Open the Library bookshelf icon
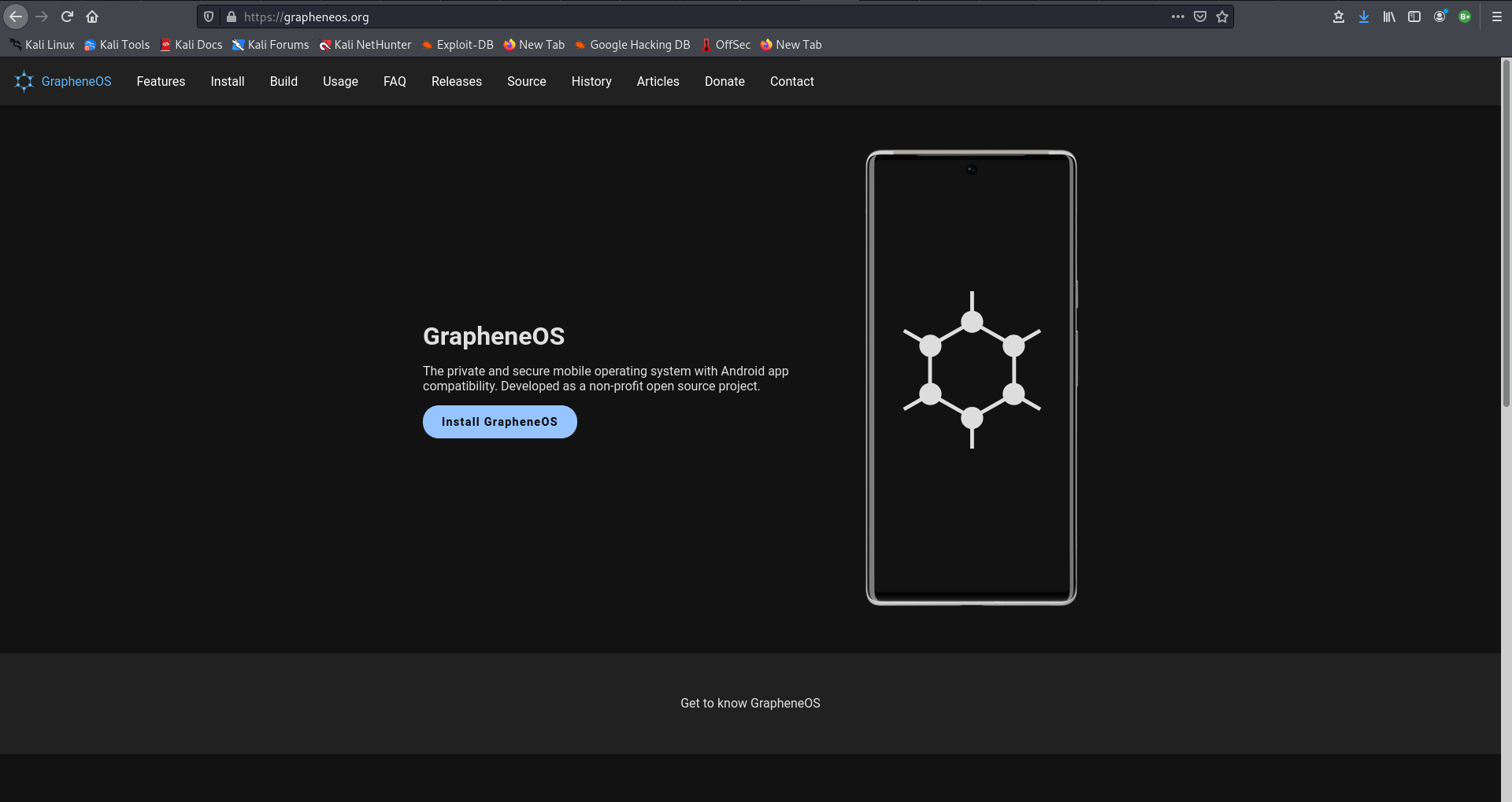Image resolution: width=1512 pixels, height=802 pixels. [x=1389, y=17]
